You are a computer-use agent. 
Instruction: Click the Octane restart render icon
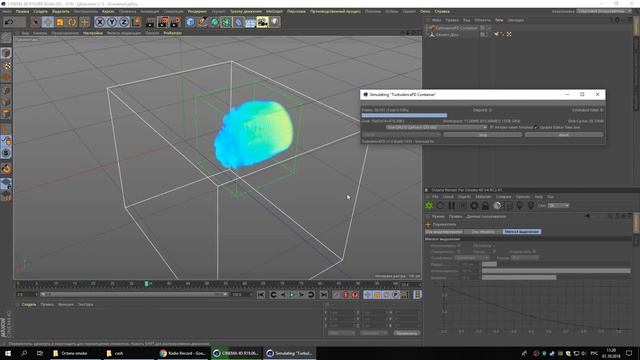pyautogui.click(x=440, y=206)
